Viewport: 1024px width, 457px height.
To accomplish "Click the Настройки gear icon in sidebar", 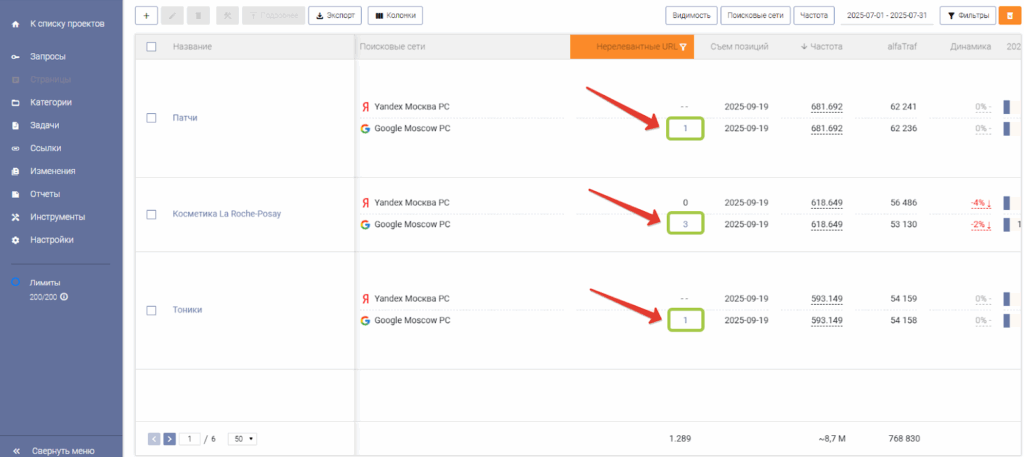I will coord(15,240).
